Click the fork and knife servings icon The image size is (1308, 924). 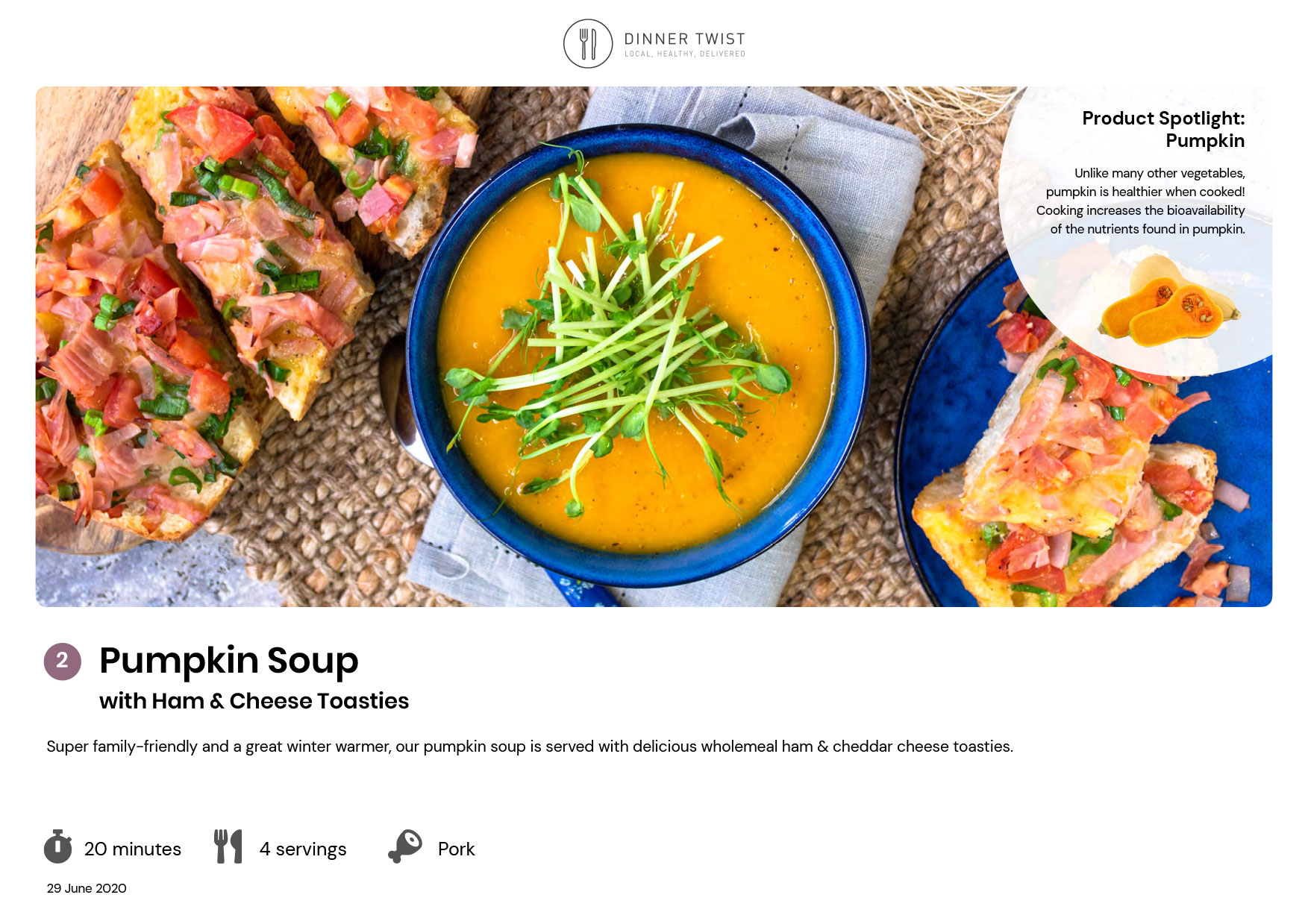point(228,846)
